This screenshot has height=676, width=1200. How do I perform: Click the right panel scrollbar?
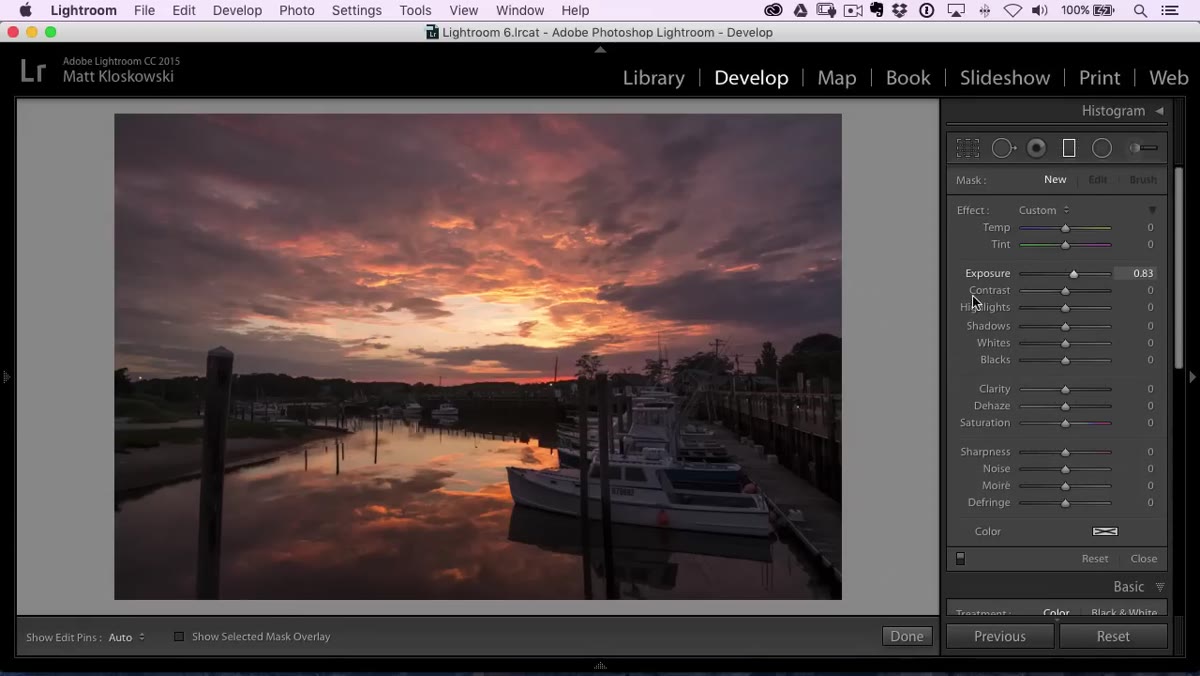click(1179, 268)
